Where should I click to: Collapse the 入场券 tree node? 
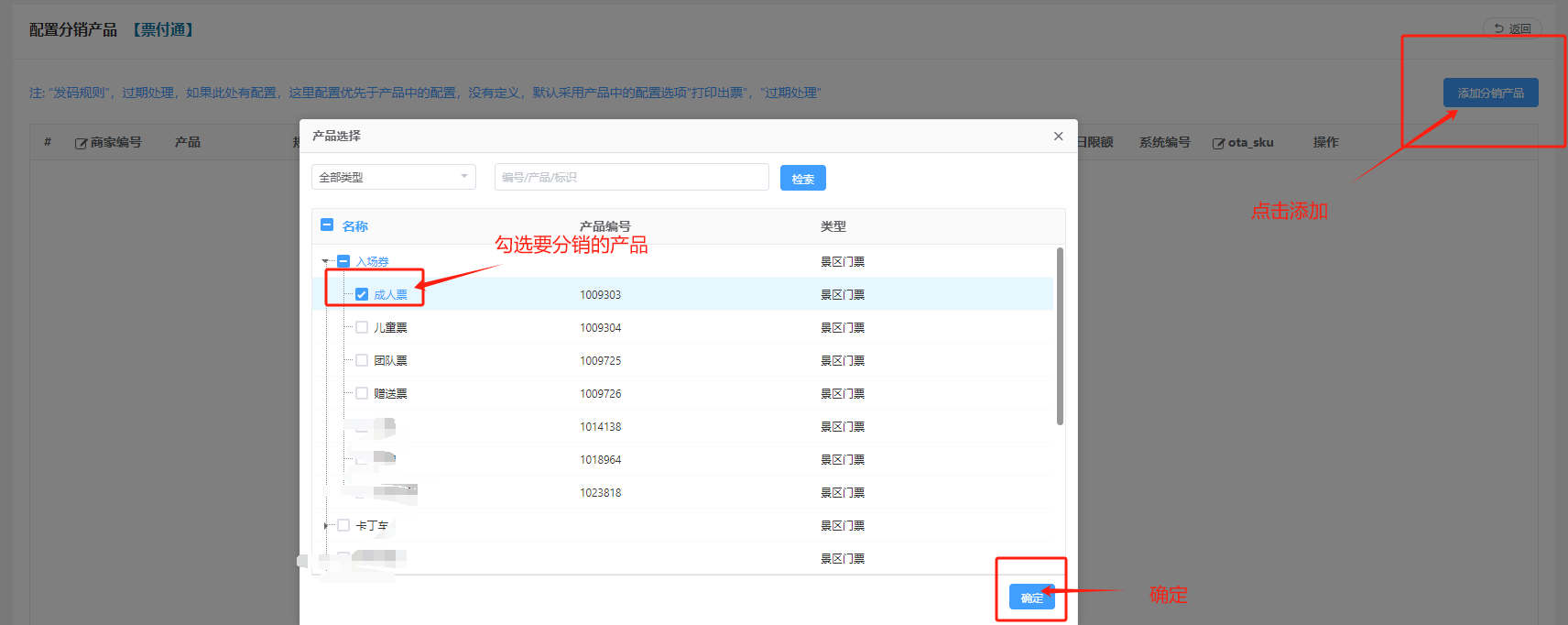tap(326, 261)
